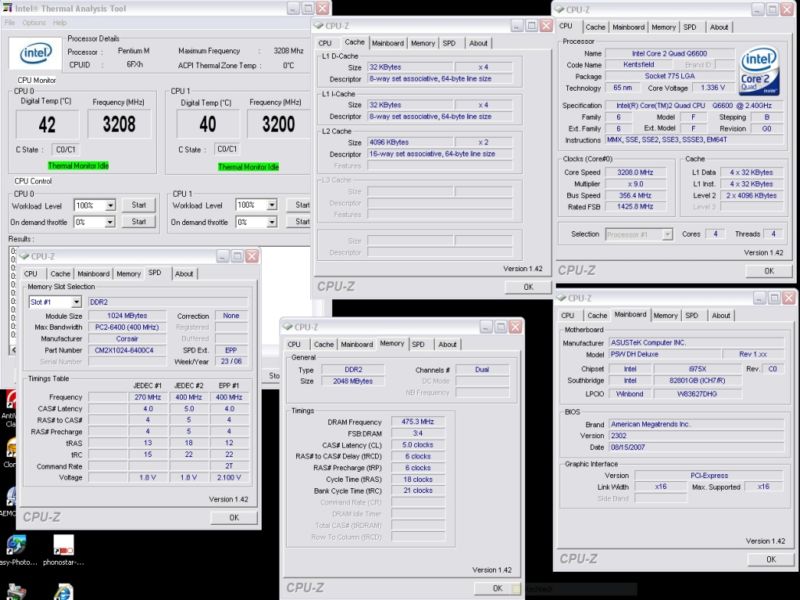The height and width of the screenshot is (600, 800).
Task: Open About tab in CPU-Z Cache window
Action: pos(479,43)
